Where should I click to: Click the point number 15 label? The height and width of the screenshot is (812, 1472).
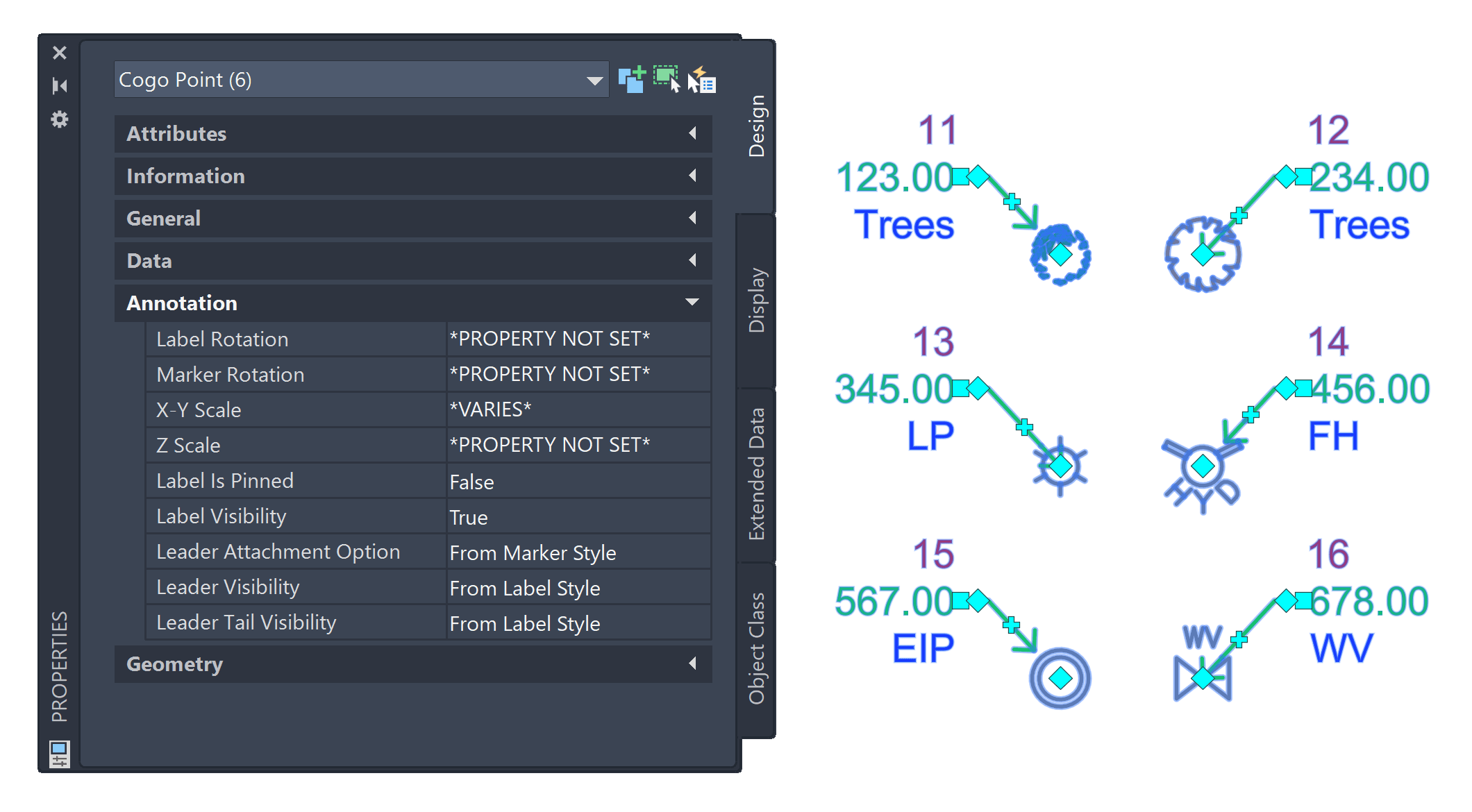[934, 554]
